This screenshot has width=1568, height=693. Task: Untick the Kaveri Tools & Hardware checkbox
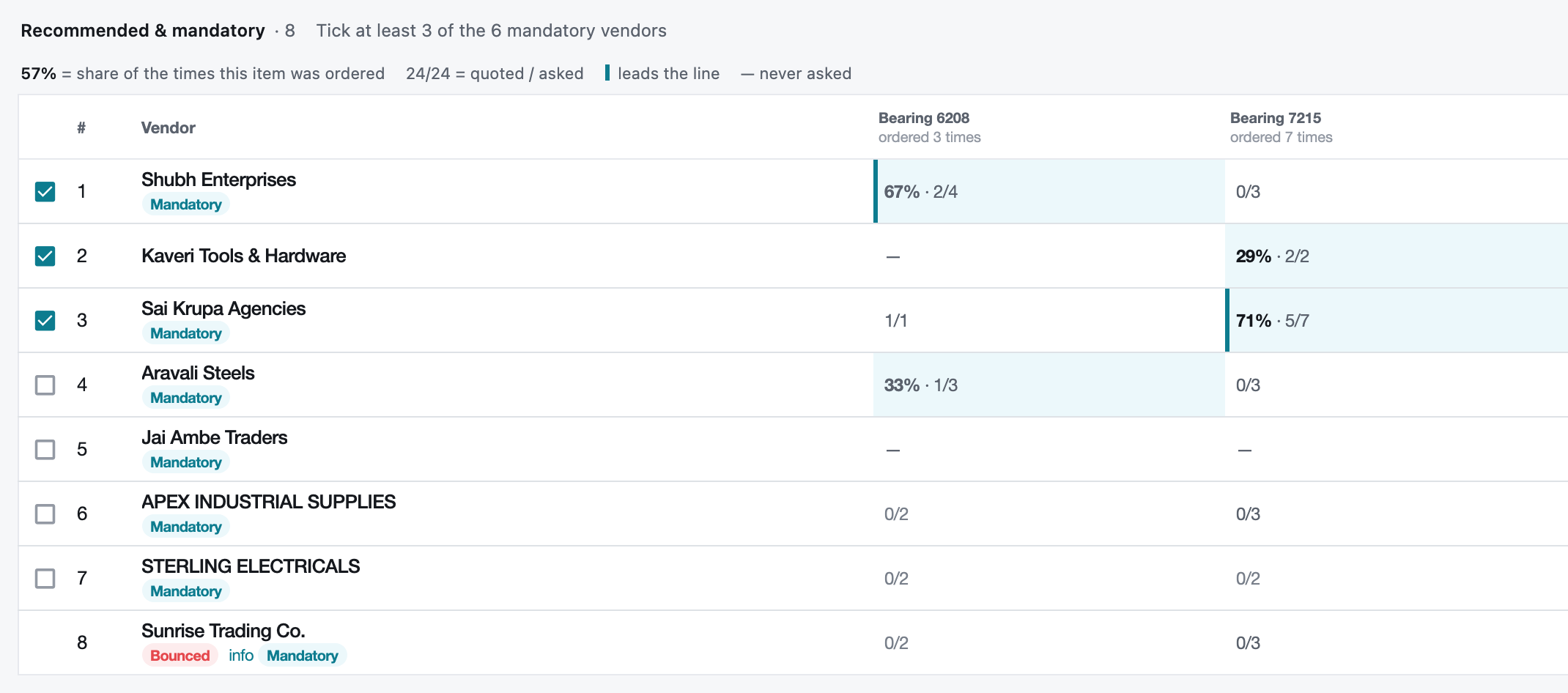click(x=45, y=256)
